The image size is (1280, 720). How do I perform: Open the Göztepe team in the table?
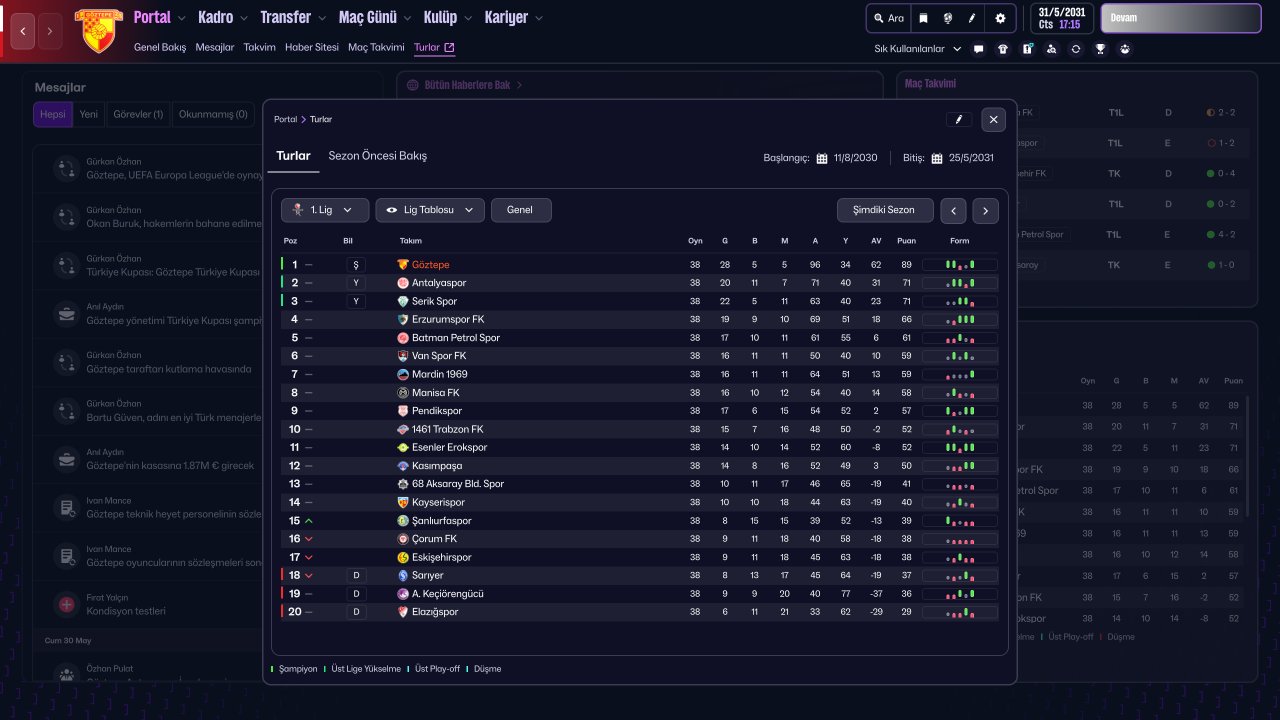click(431, 265)
